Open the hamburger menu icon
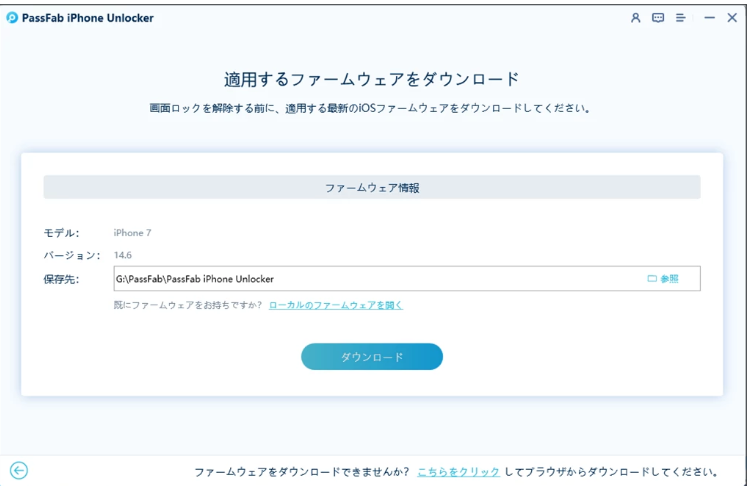The width and height of the screenshot is (747, 486). point(680,18)
